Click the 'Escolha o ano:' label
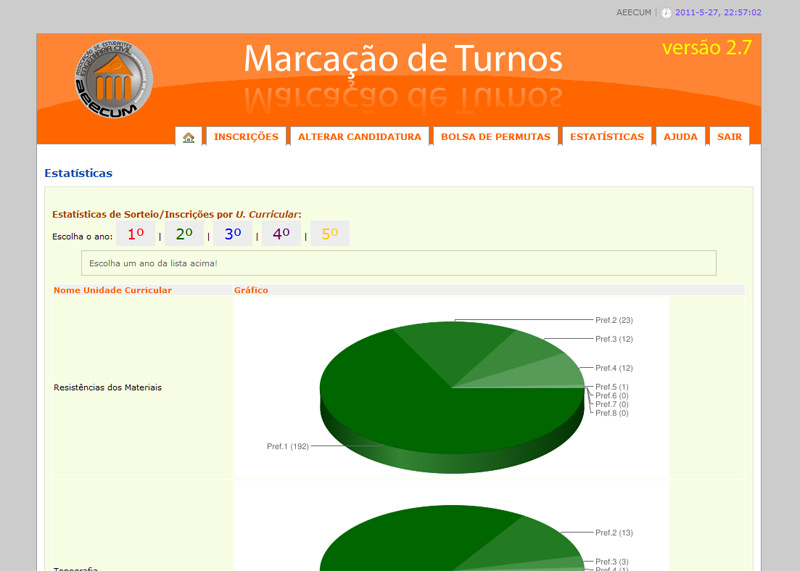The width and height of the screenshot is (800, 571). (x=82, y=237)
